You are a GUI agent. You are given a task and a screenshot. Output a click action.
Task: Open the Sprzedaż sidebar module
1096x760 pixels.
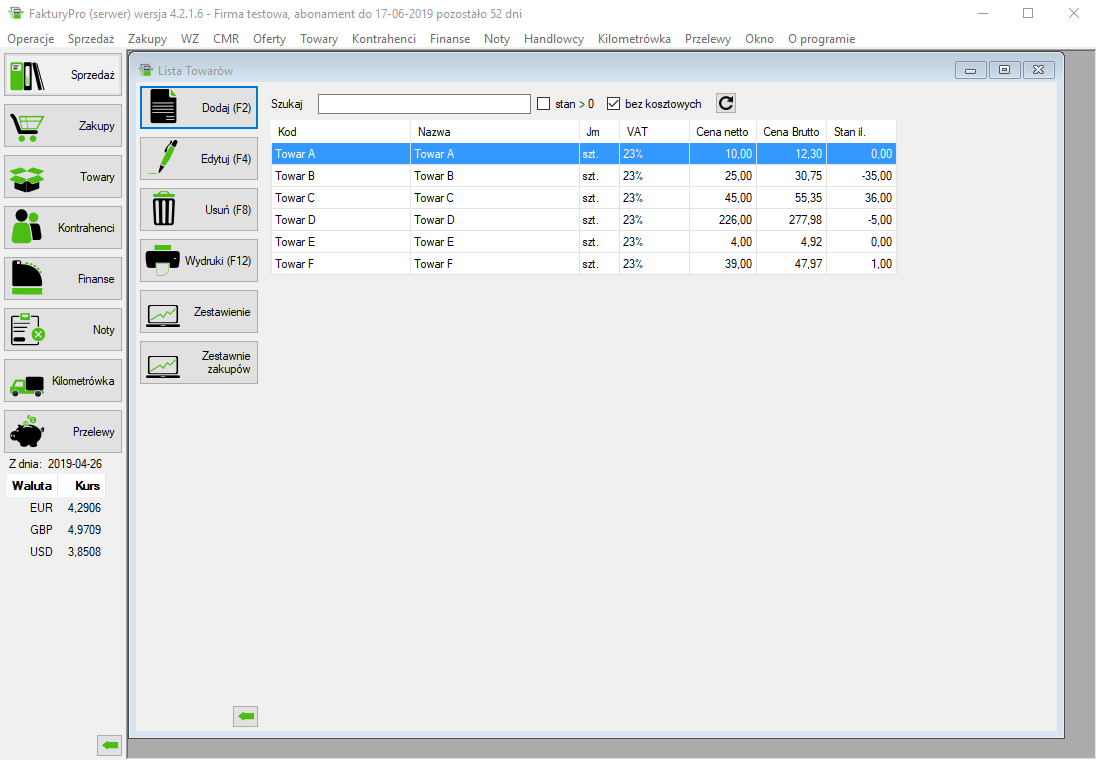[63, 75]
